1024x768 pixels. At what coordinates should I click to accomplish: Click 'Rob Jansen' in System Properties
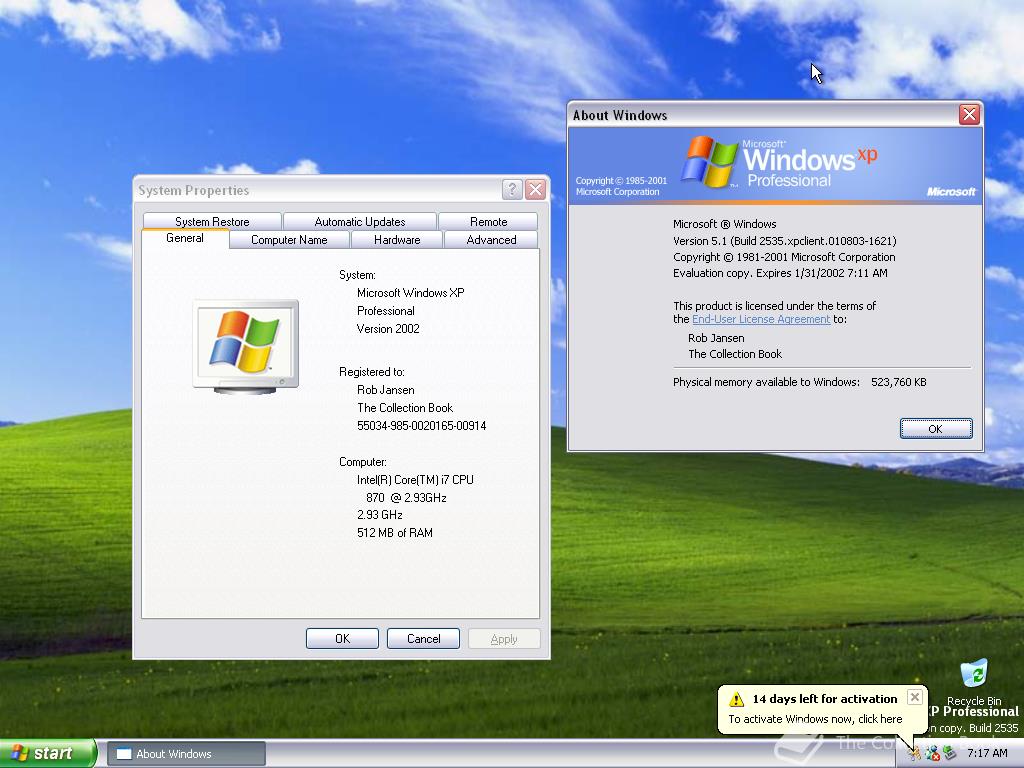click(385, 390)
